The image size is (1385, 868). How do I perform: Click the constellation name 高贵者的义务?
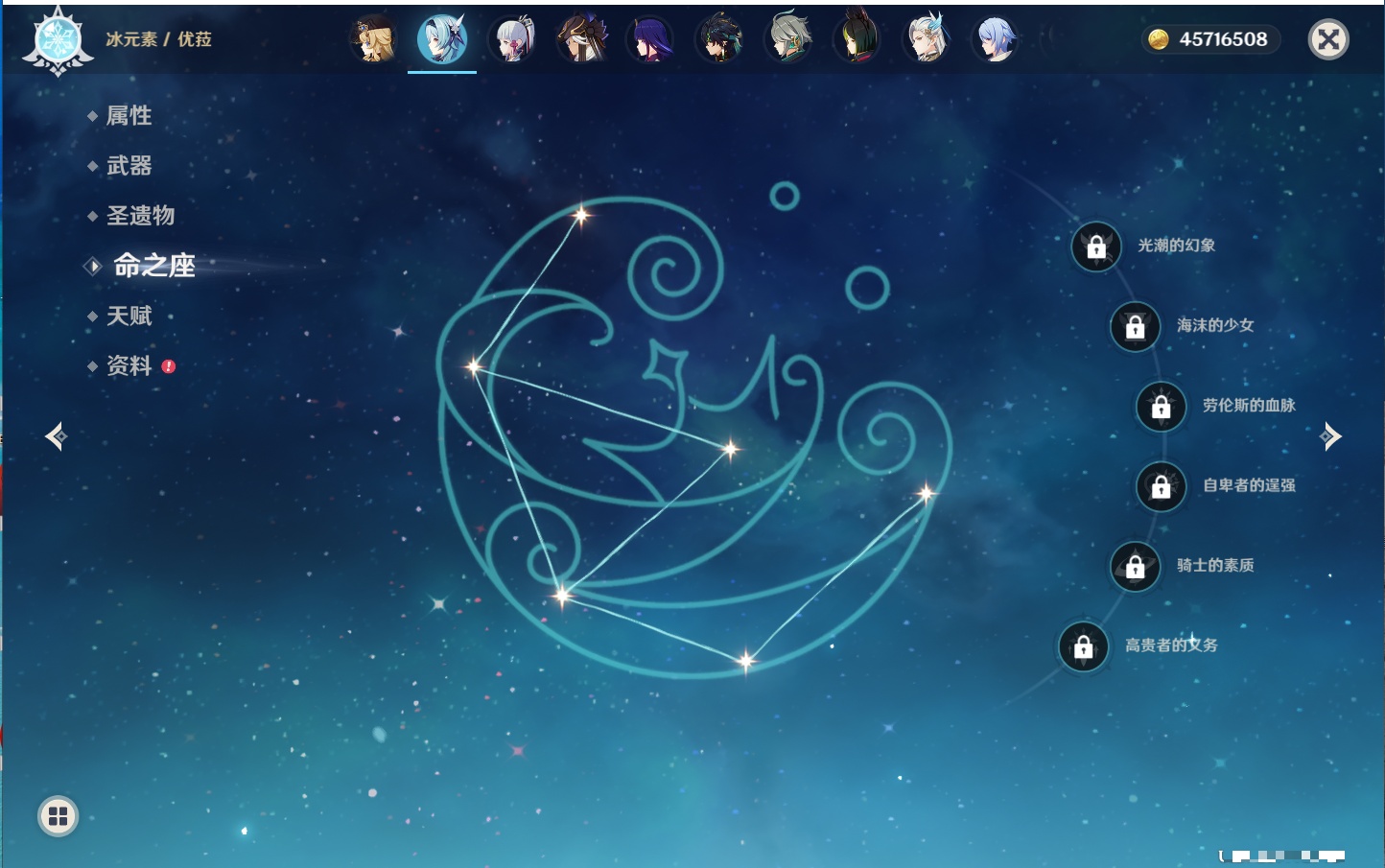1172,645
